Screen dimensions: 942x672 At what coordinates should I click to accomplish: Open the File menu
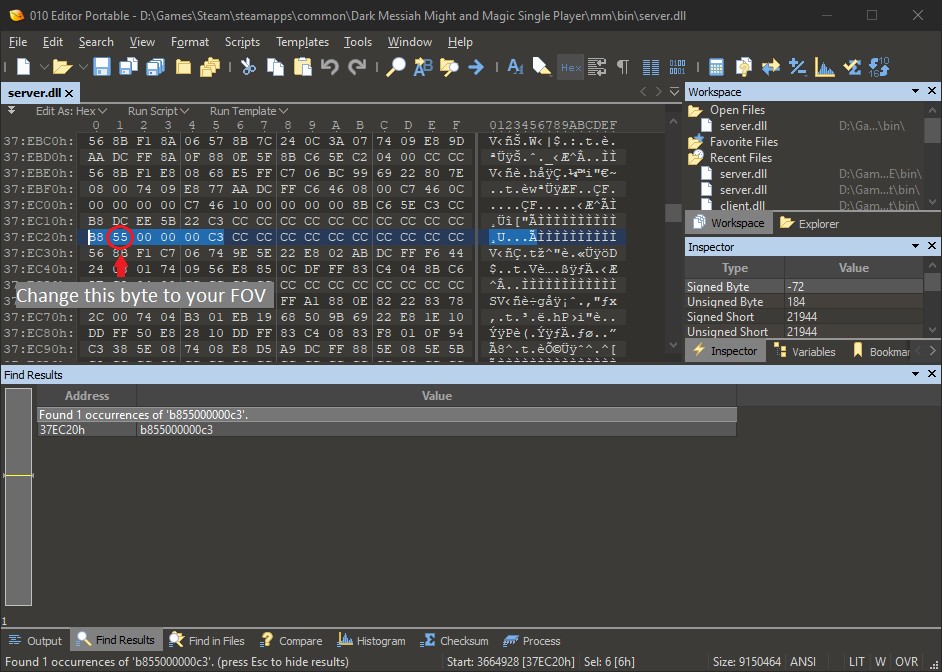pos(18,42)
